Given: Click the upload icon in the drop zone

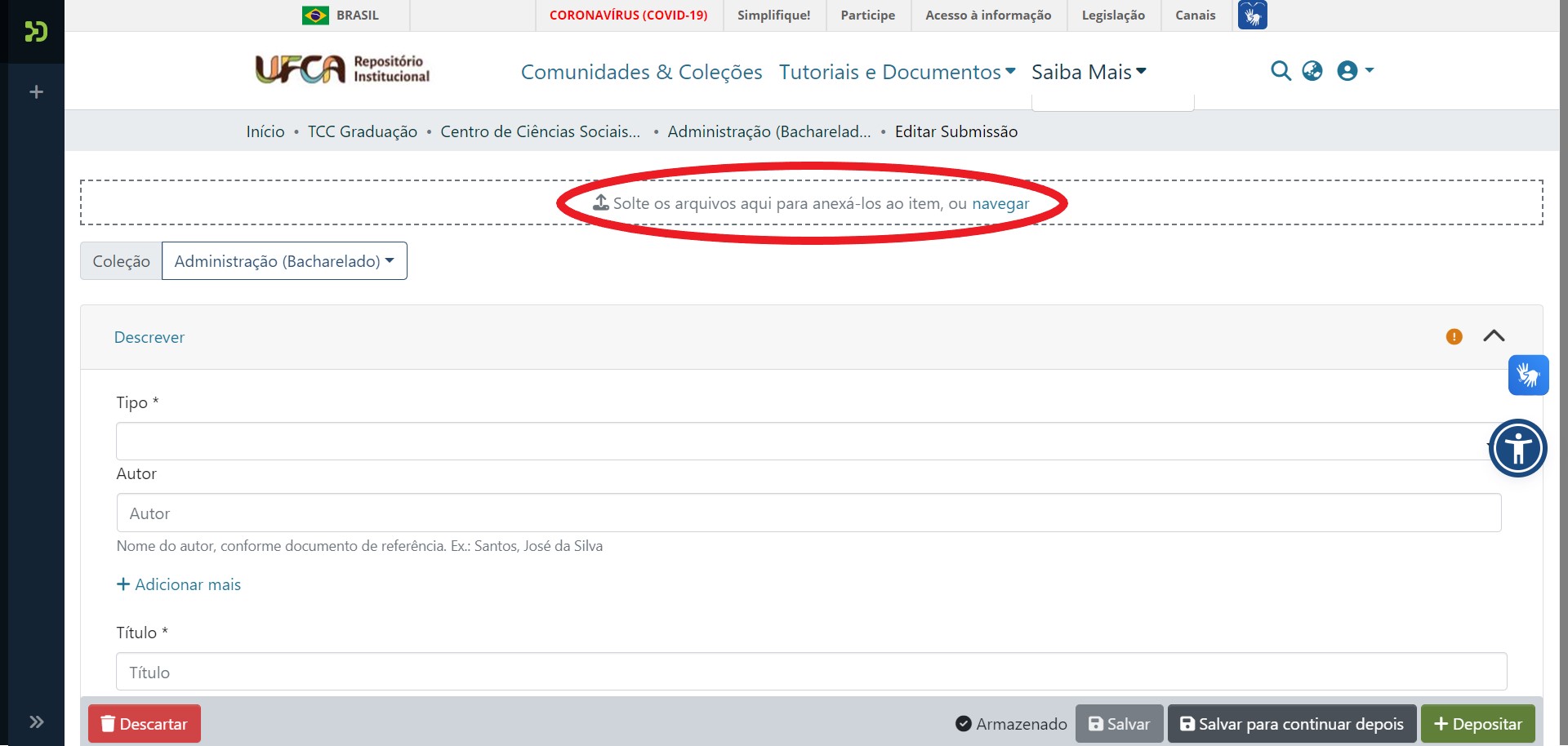Looking at the screenshot, I should tap(600, 203).
